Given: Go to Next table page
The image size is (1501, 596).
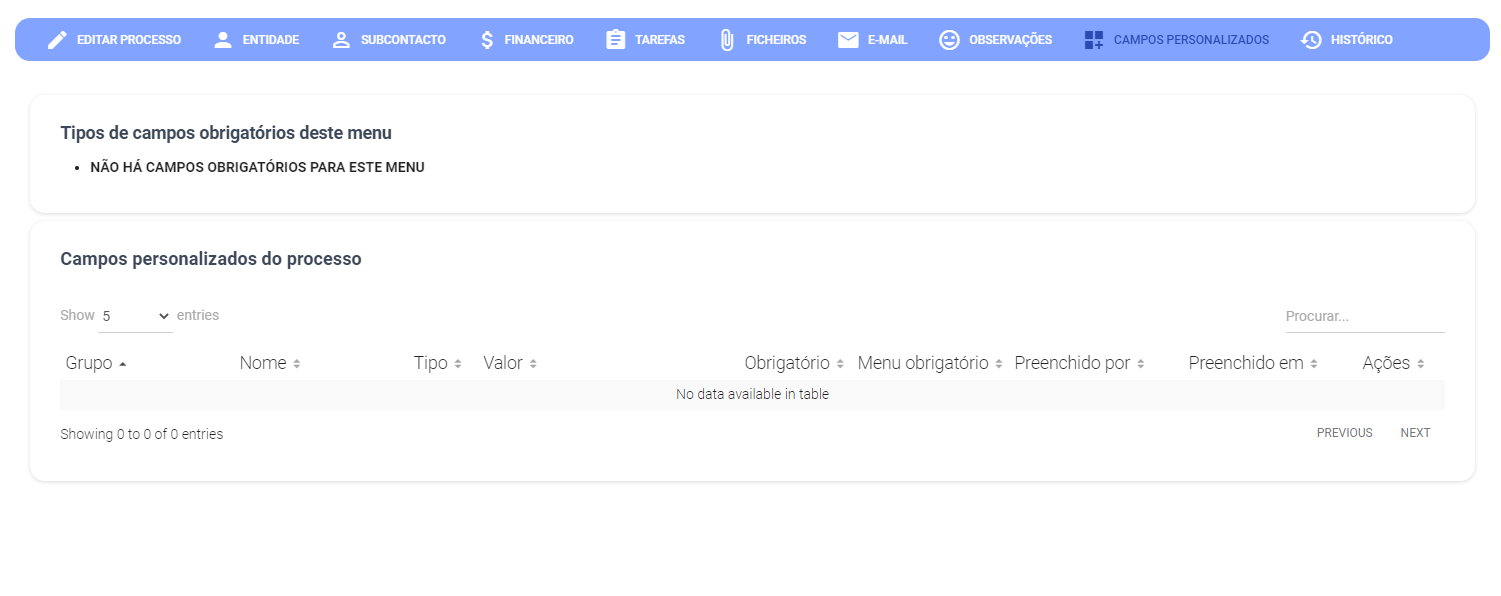Looking at the screenshot, I should pos(1415,433).
